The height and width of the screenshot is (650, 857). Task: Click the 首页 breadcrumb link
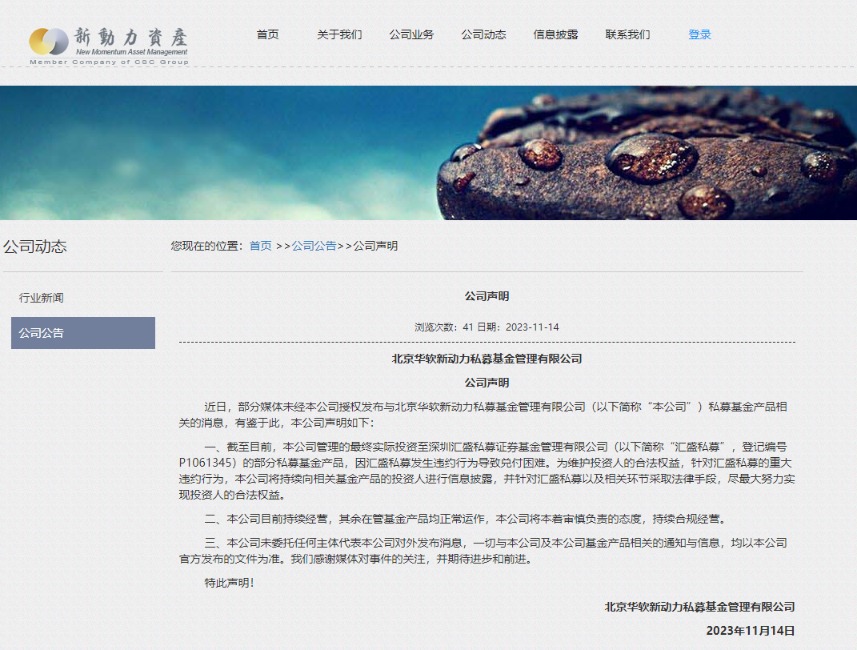pos(261,246)
